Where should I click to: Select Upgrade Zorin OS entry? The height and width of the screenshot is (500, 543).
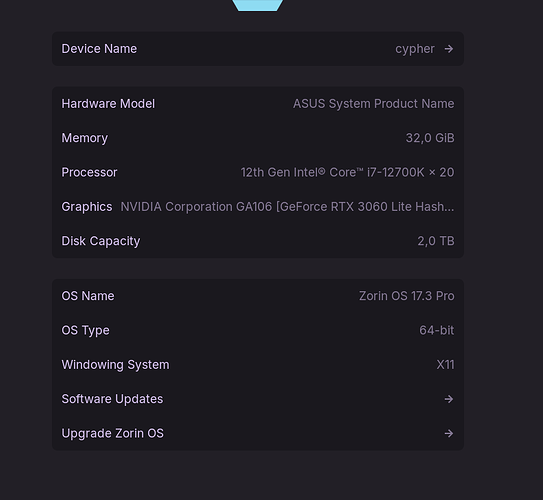258,434
